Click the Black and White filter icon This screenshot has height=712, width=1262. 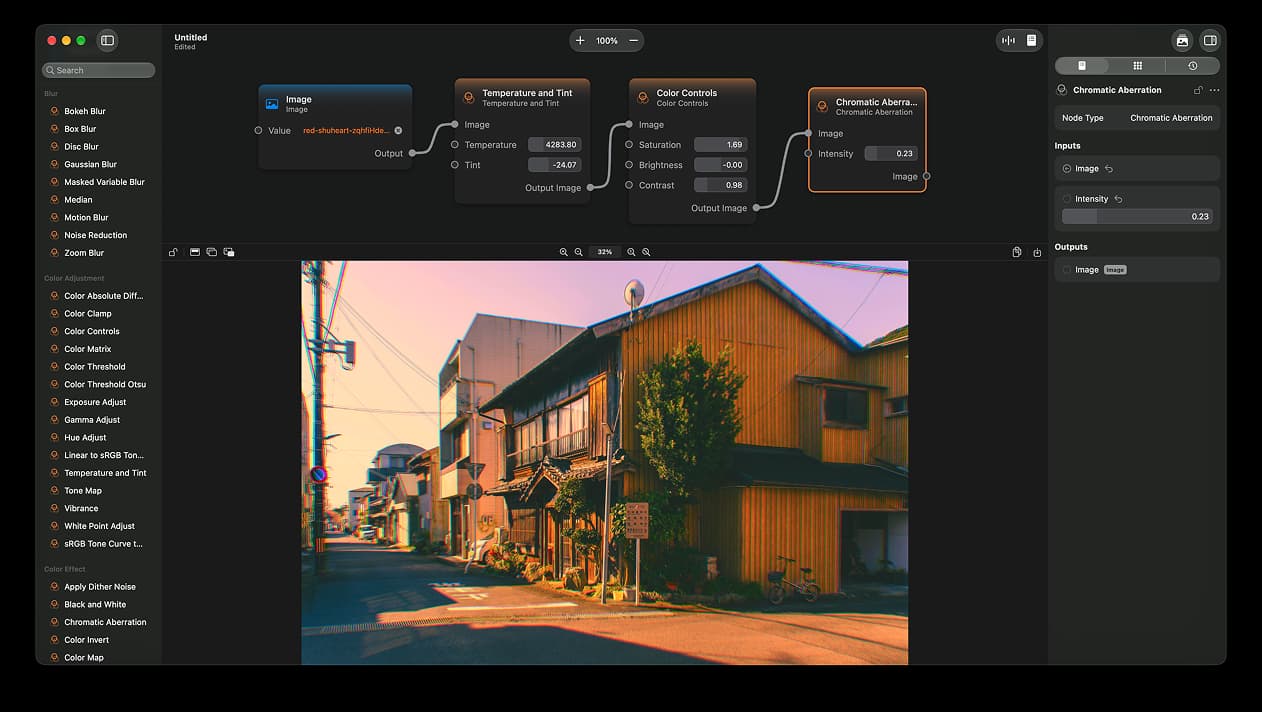click(55, 605)
